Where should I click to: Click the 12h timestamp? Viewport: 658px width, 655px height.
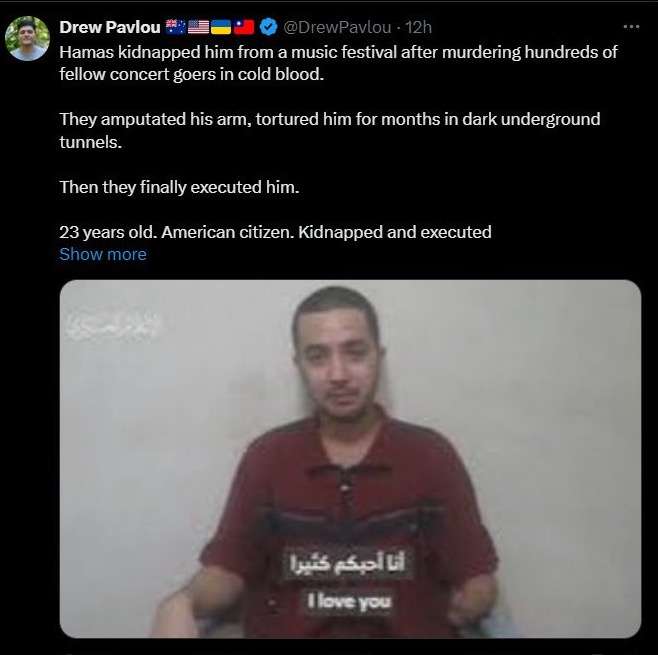pos(418,27)
